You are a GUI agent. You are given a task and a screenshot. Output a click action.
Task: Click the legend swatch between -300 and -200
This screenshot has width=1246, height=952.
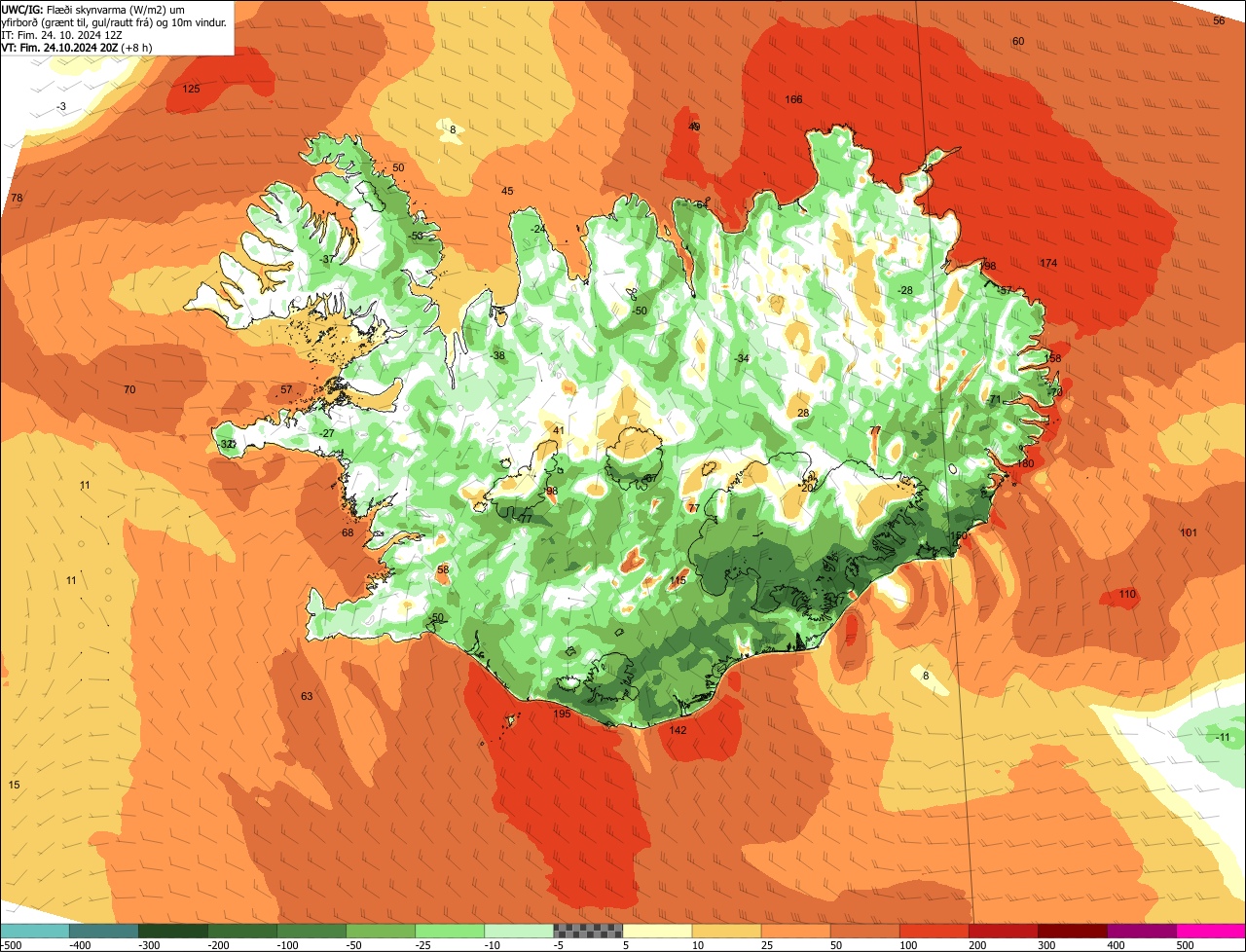coord(172,931)
